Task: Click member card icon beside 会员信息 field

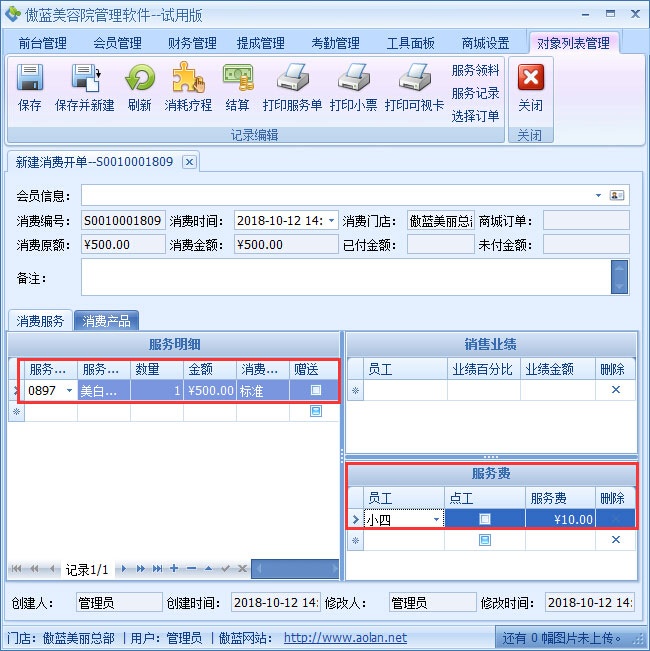Action: 617,195
